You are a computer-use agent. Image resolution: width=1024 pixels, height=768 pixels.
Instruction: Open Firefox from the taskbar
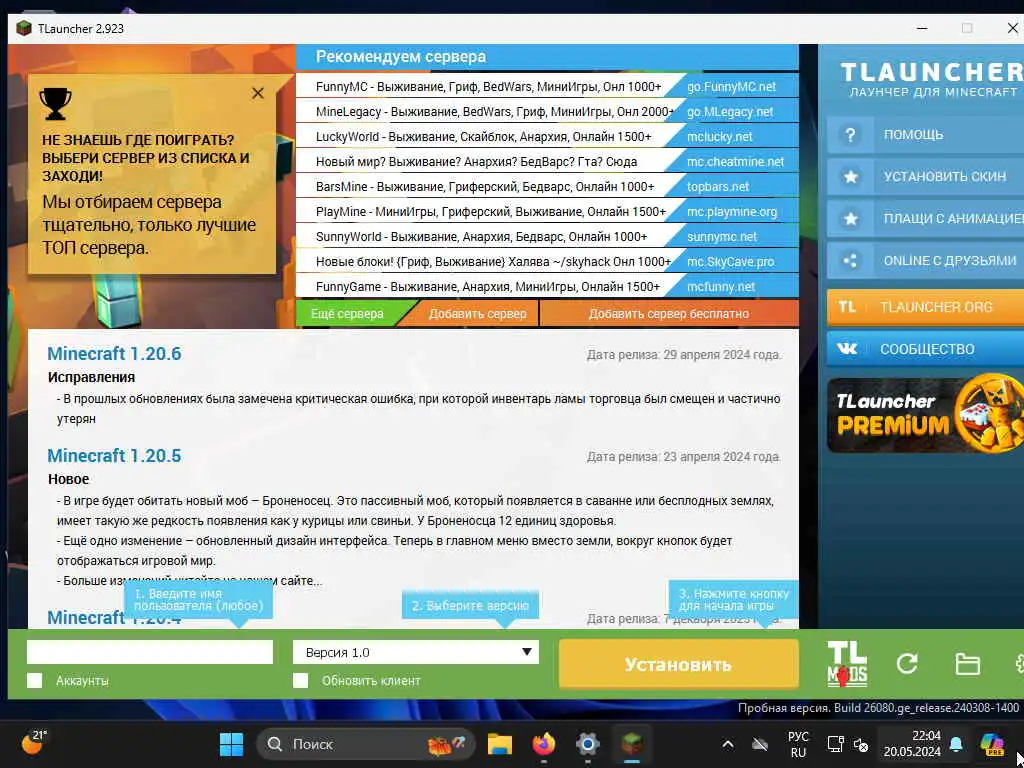pos(543,744)
